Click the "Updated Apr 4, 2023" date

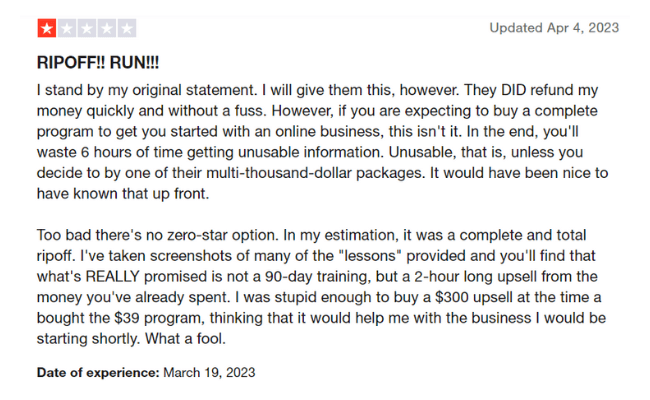coord(554,28)
